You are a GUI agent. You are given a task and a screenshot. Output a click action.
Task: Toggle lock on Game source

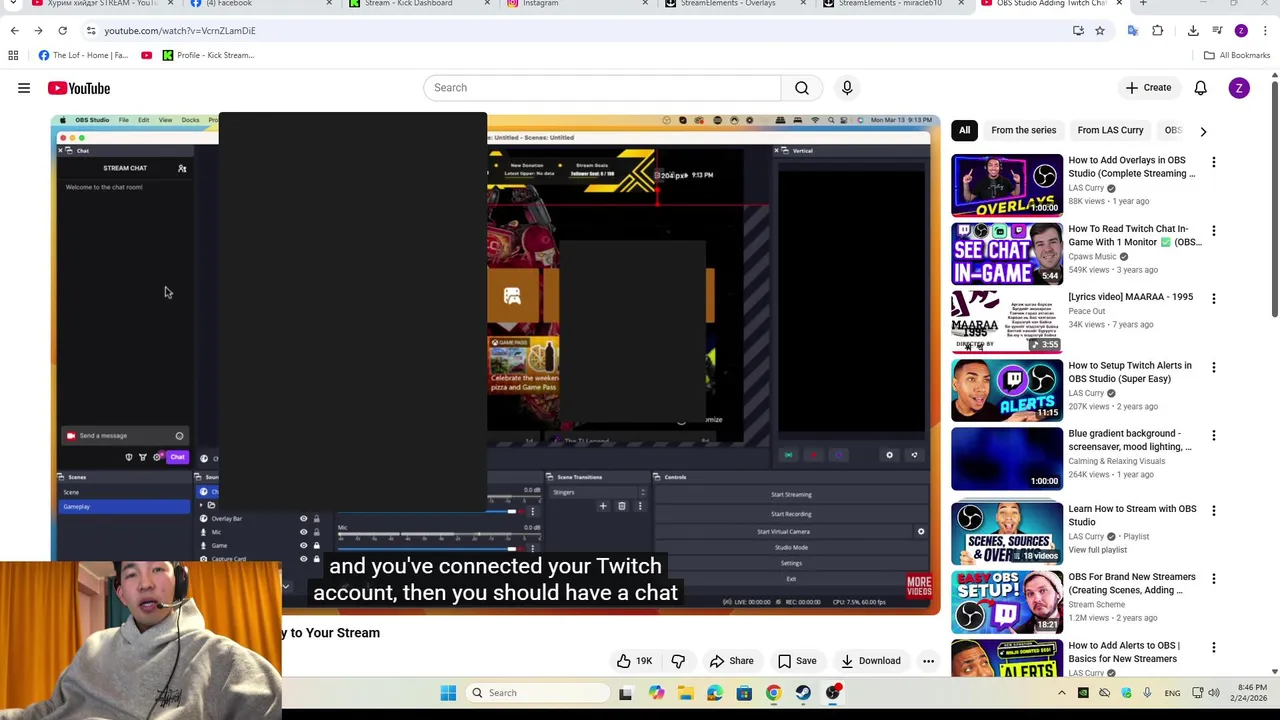[x=317, y=545]
